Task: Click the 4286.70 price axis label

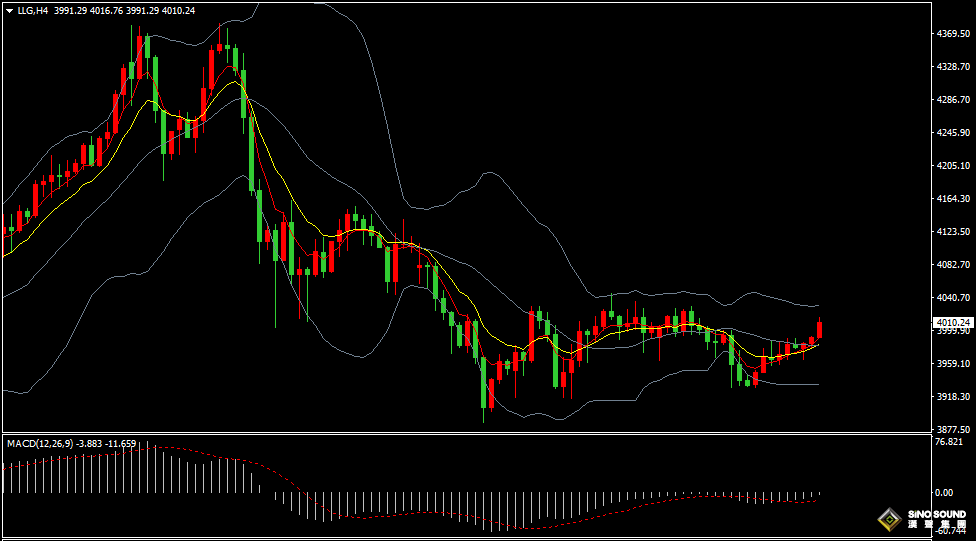Action: tap(951, 100)
